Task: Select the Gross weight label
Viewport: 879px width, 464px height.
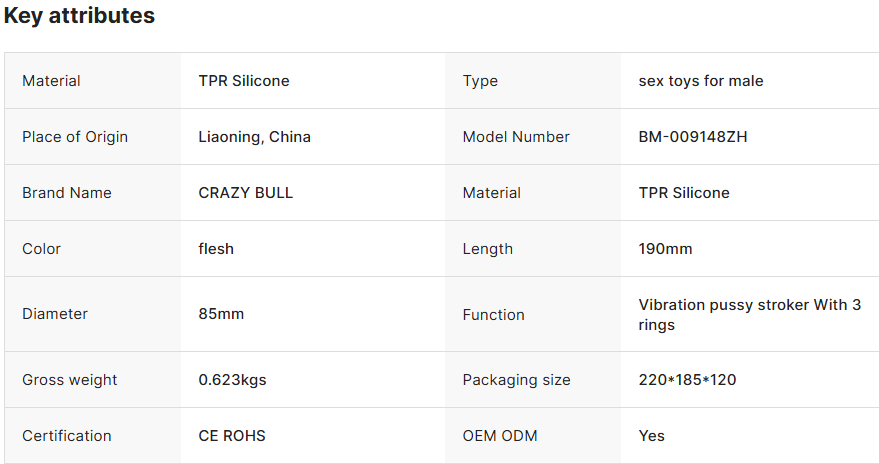Action: (70, 380)
